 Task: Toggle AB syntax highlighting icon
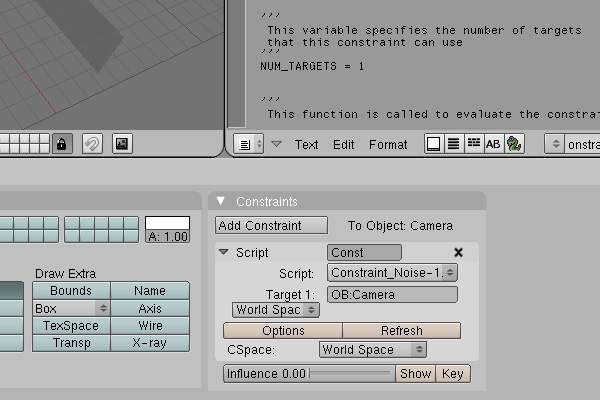coord(494,144)
